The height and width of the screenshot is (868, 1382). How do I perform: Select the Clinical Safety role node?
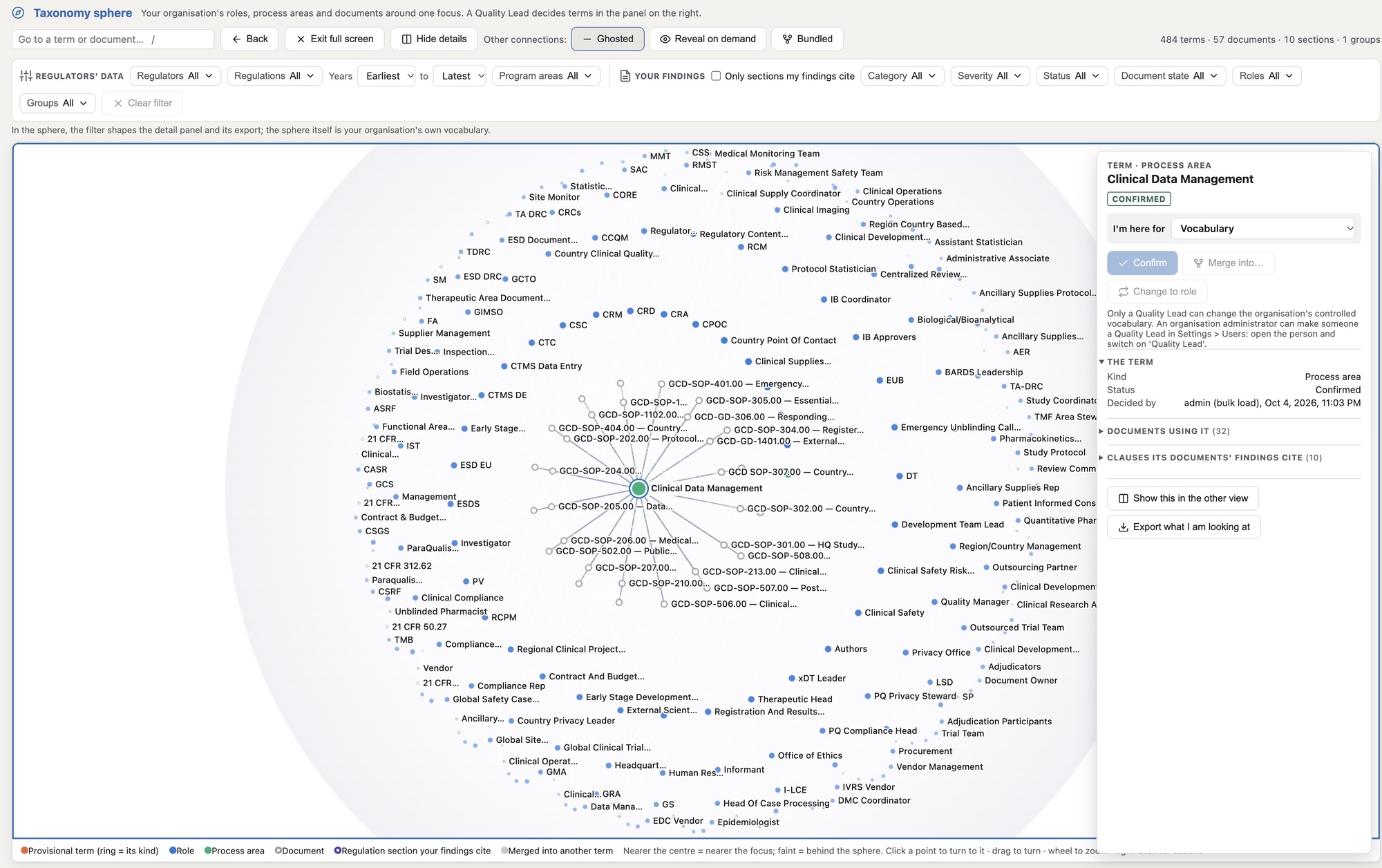tap(858, 613)
